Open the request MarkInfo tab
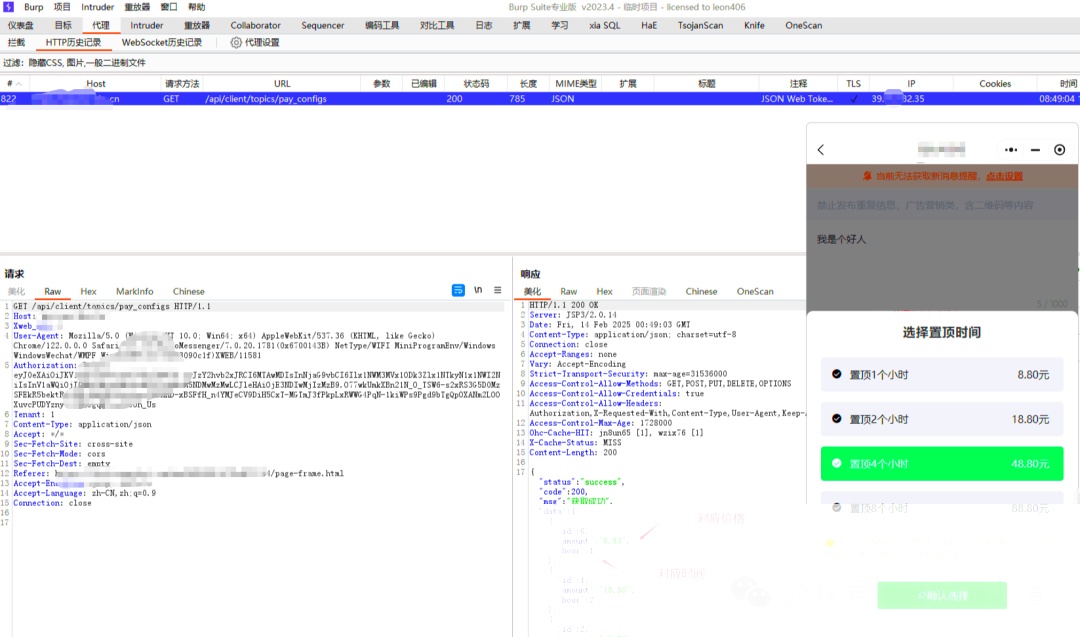Screen dimensions: 1080x637 [x=134, y=292]
